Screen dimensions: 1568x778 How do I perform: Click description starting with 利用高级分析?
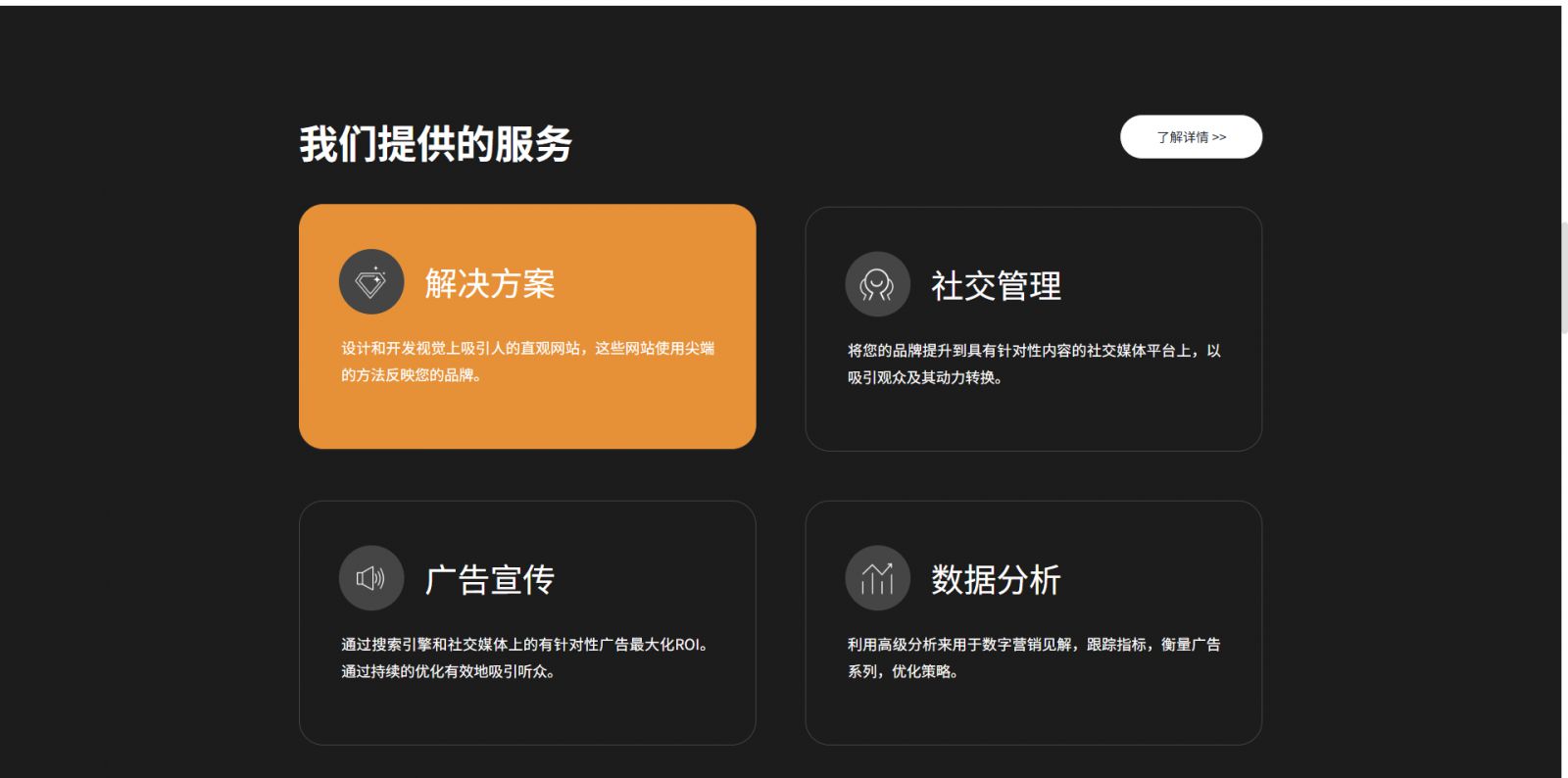(x=1034, y=657)
